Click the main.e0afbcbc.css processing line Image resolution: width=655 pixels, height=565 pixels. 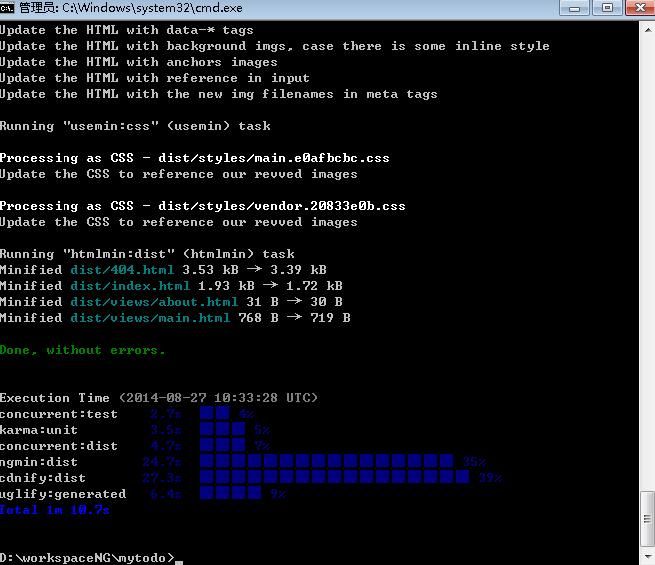click(194, 158)
